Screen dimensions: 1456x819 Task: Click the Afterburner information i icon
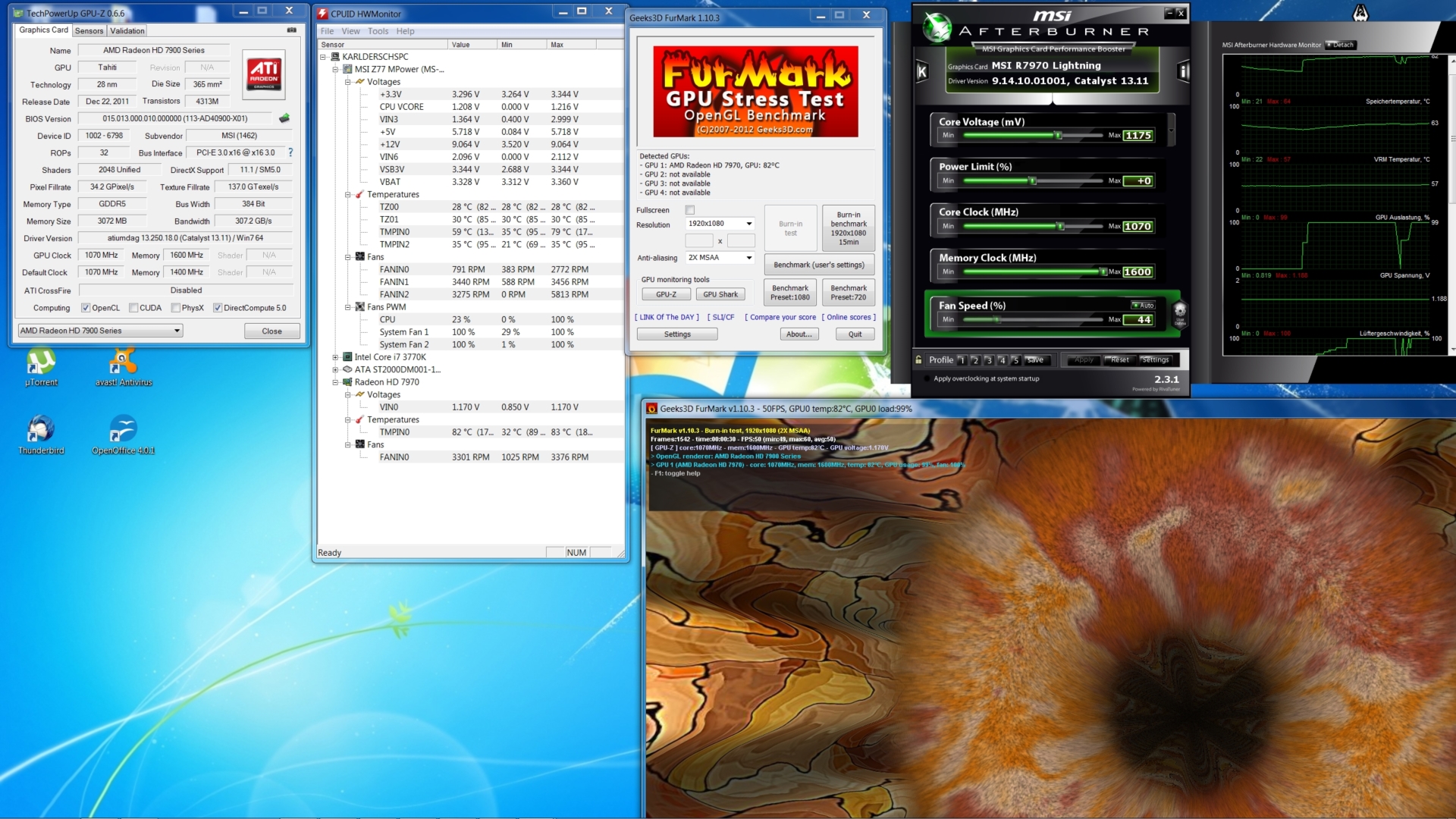(x=1183, y=72)
